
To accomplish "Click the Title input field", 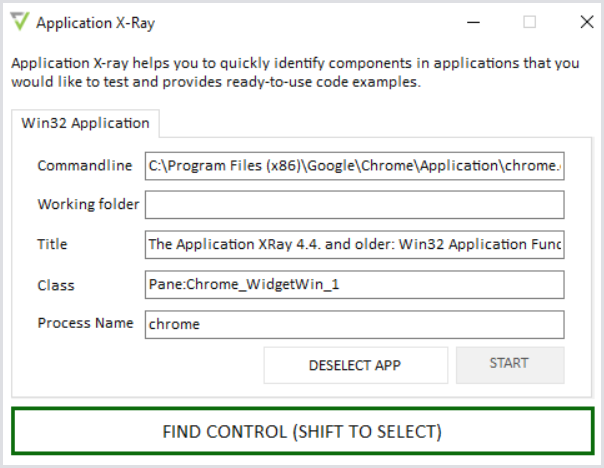I will (354, 244).
